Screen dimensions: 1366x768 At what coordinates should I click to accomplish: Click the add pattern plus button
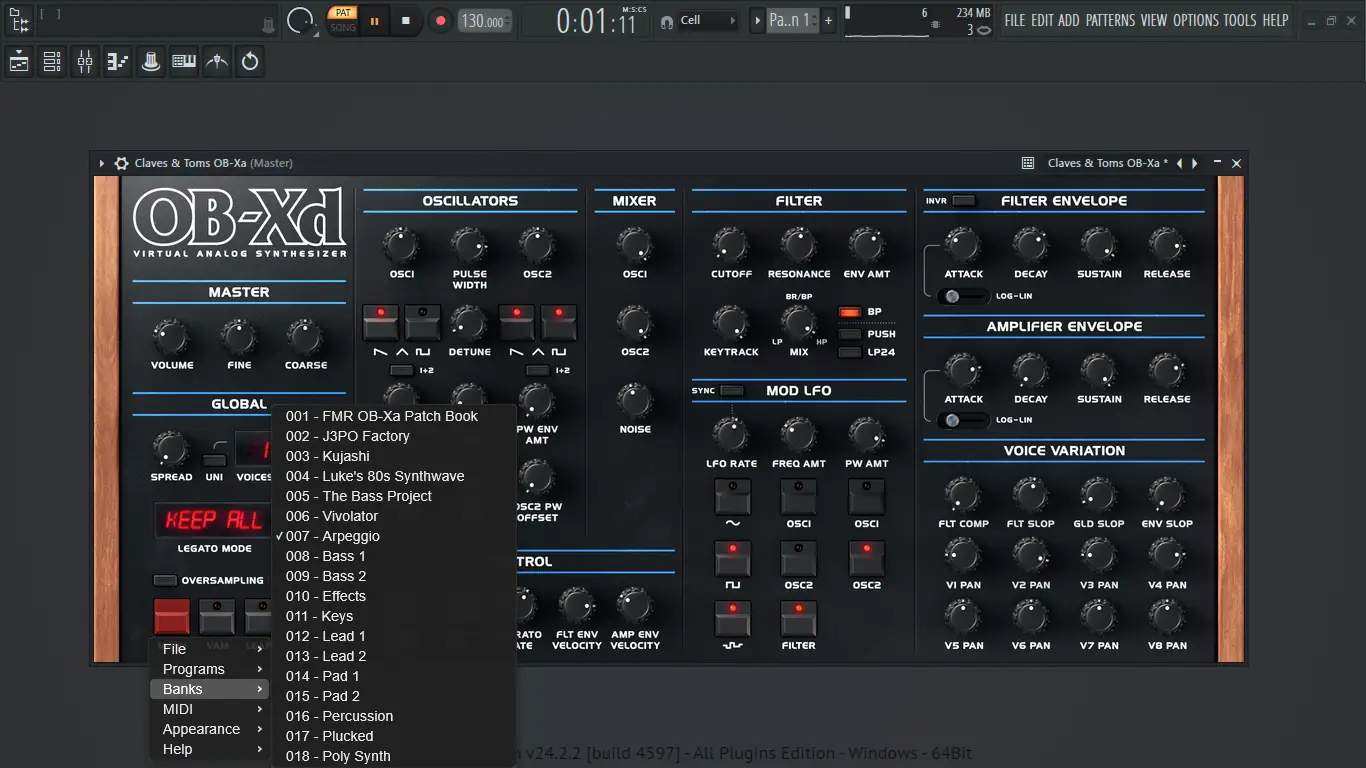click(828, 20)
